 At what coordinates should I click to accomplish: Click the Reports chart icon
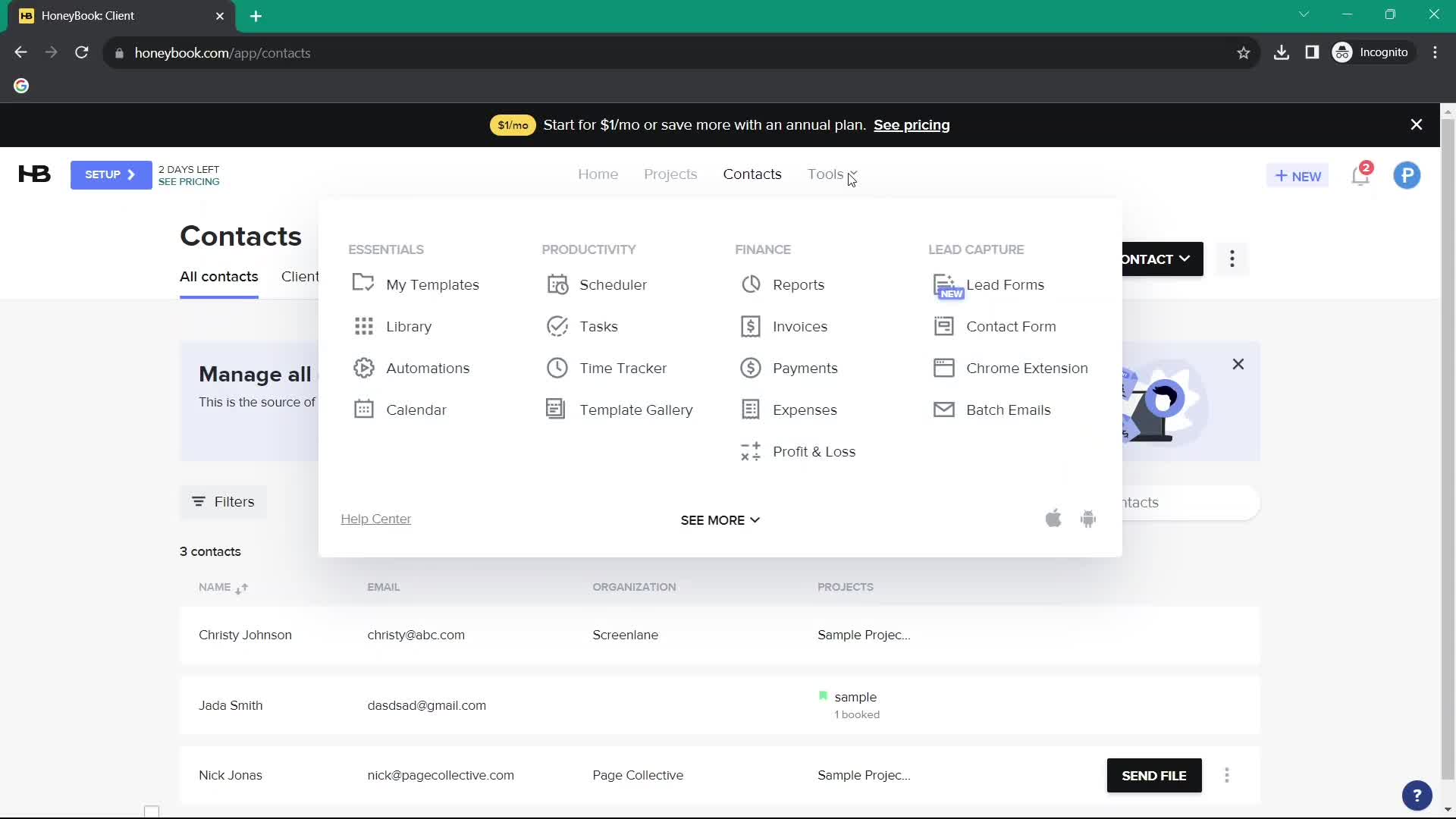751,284
